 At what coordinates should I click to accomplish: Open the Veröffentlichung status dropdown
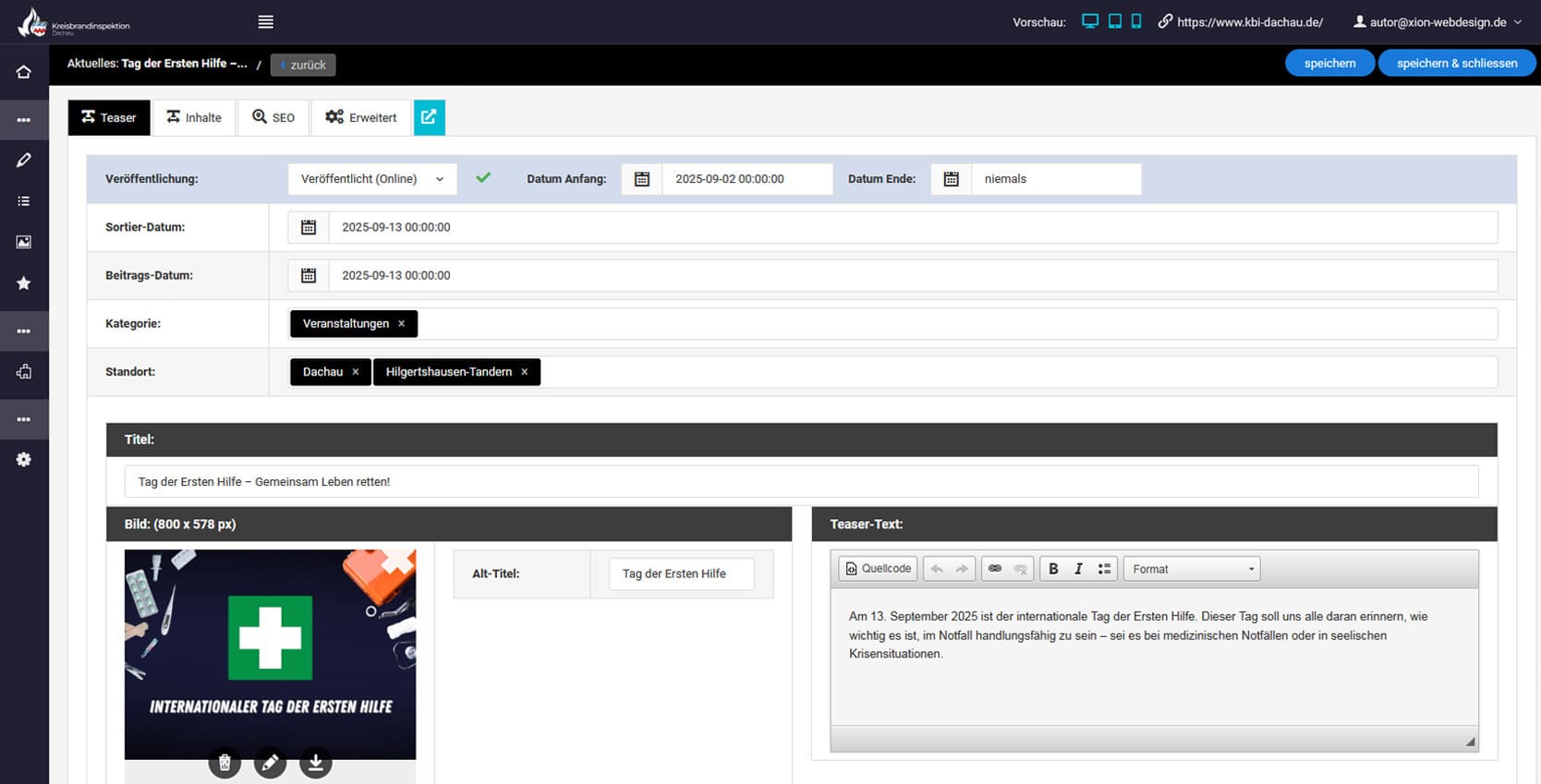pyautogui.click(x=371, y=179)
